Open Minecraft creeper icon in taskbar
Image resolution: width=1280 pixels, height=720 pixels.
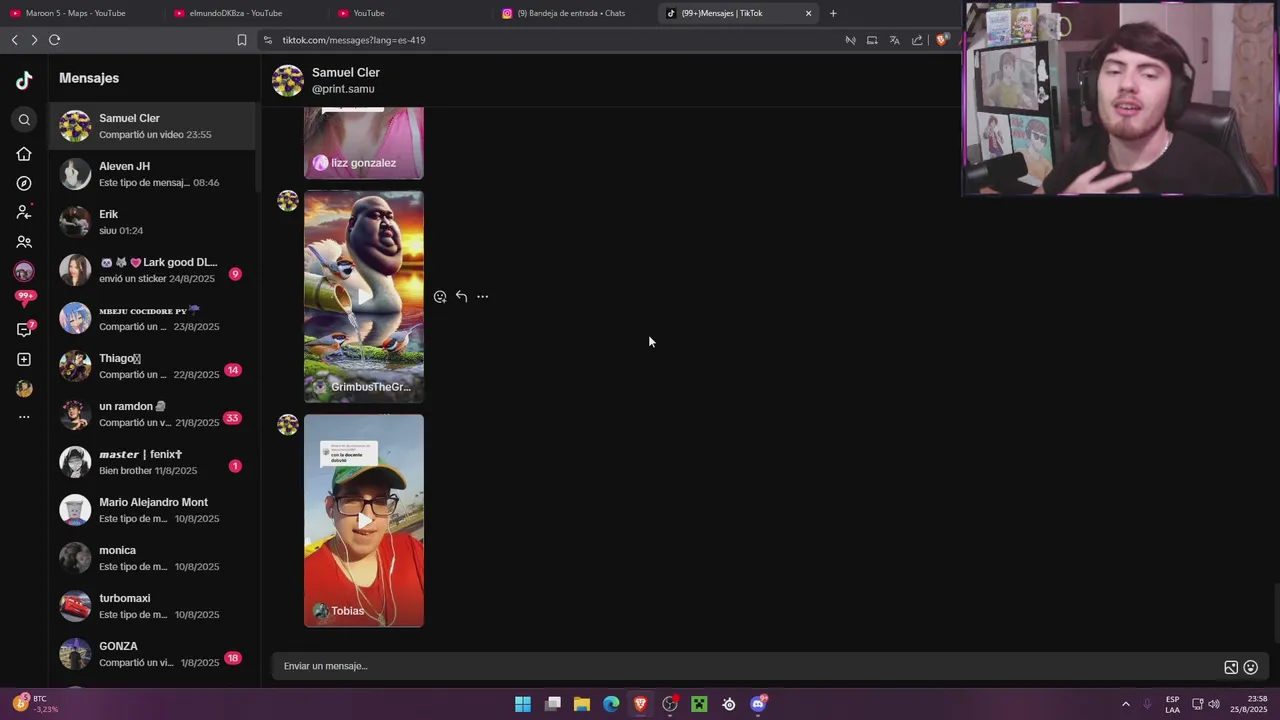coord(699,704)
